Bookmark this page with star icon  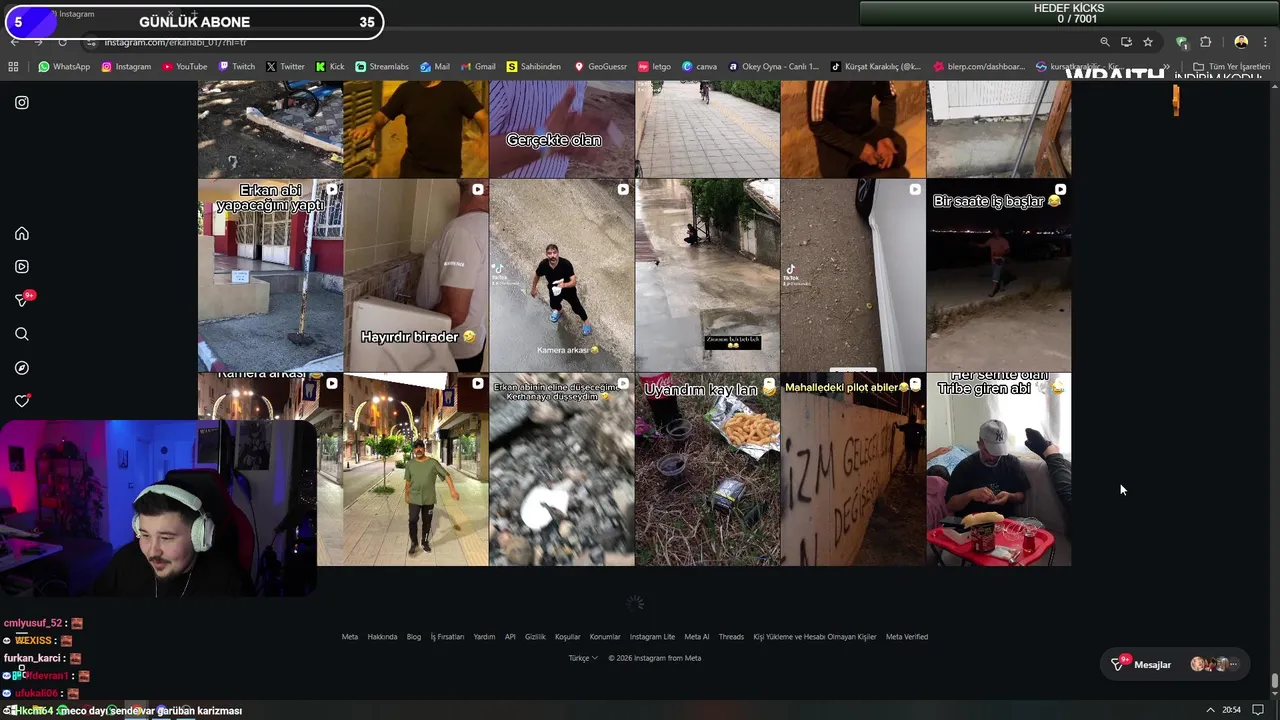coord(1148,42)
